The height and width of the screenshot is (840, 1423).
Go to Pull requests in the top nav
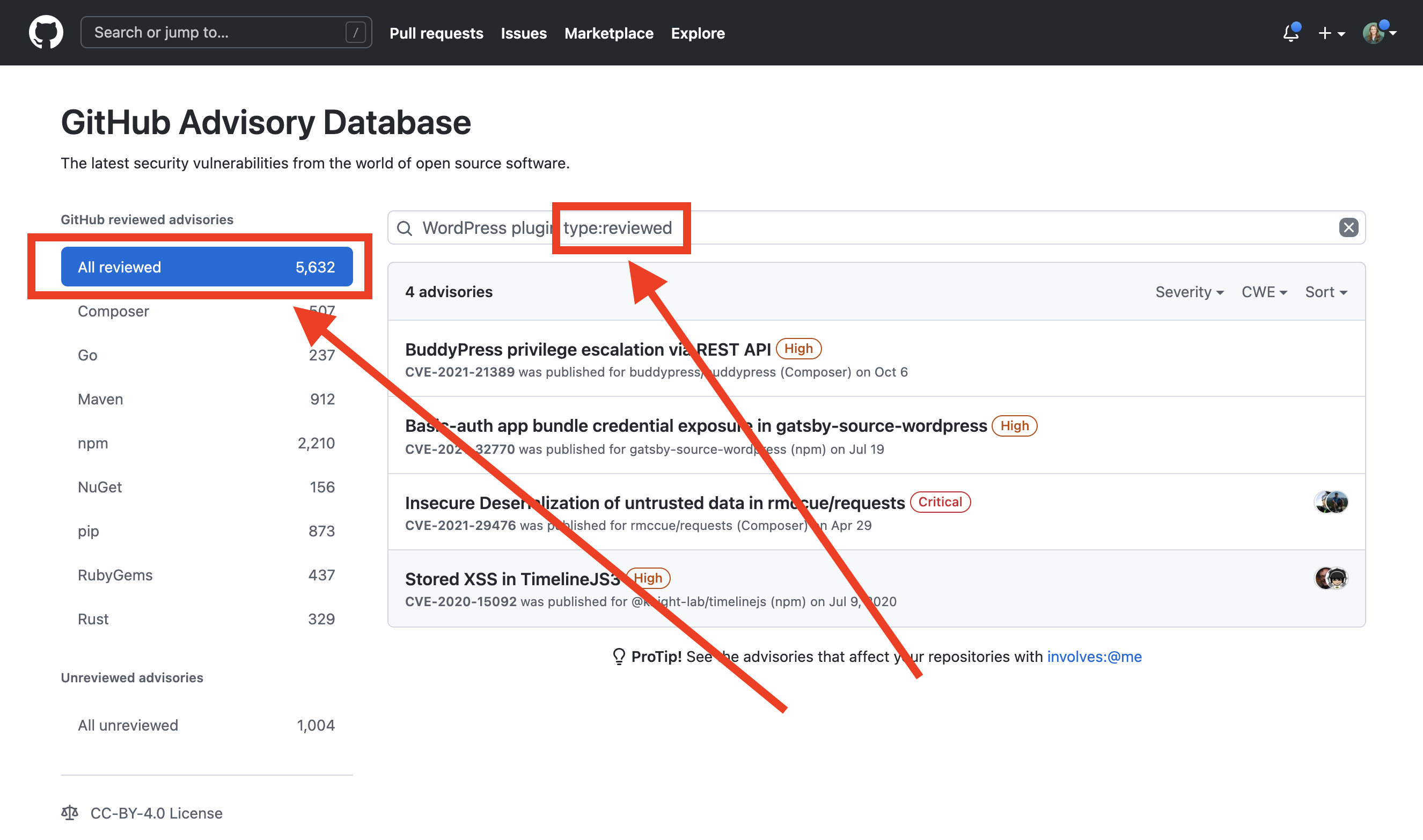coord(436,33)
